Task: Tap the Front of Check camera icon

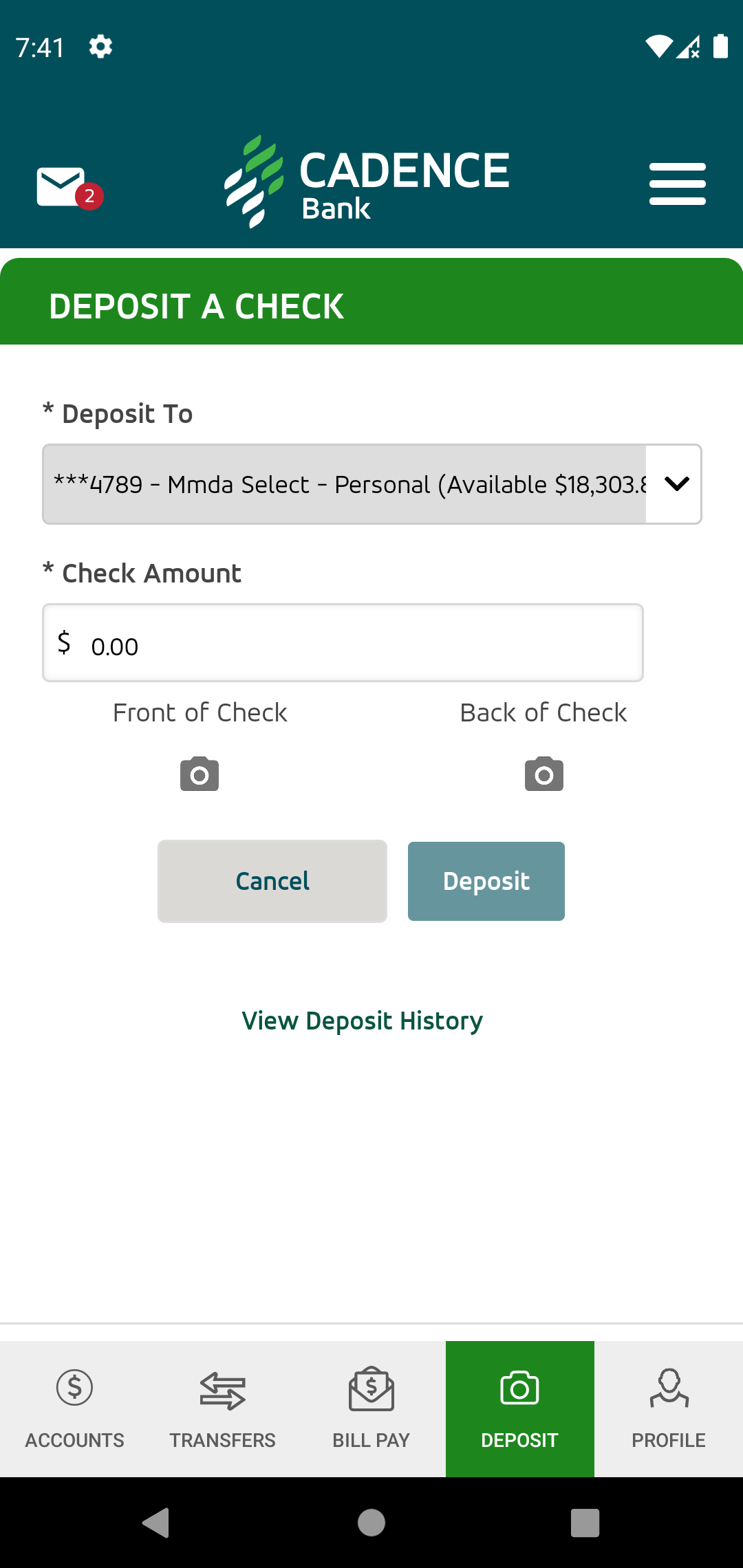Action: [x=200, y=774]
